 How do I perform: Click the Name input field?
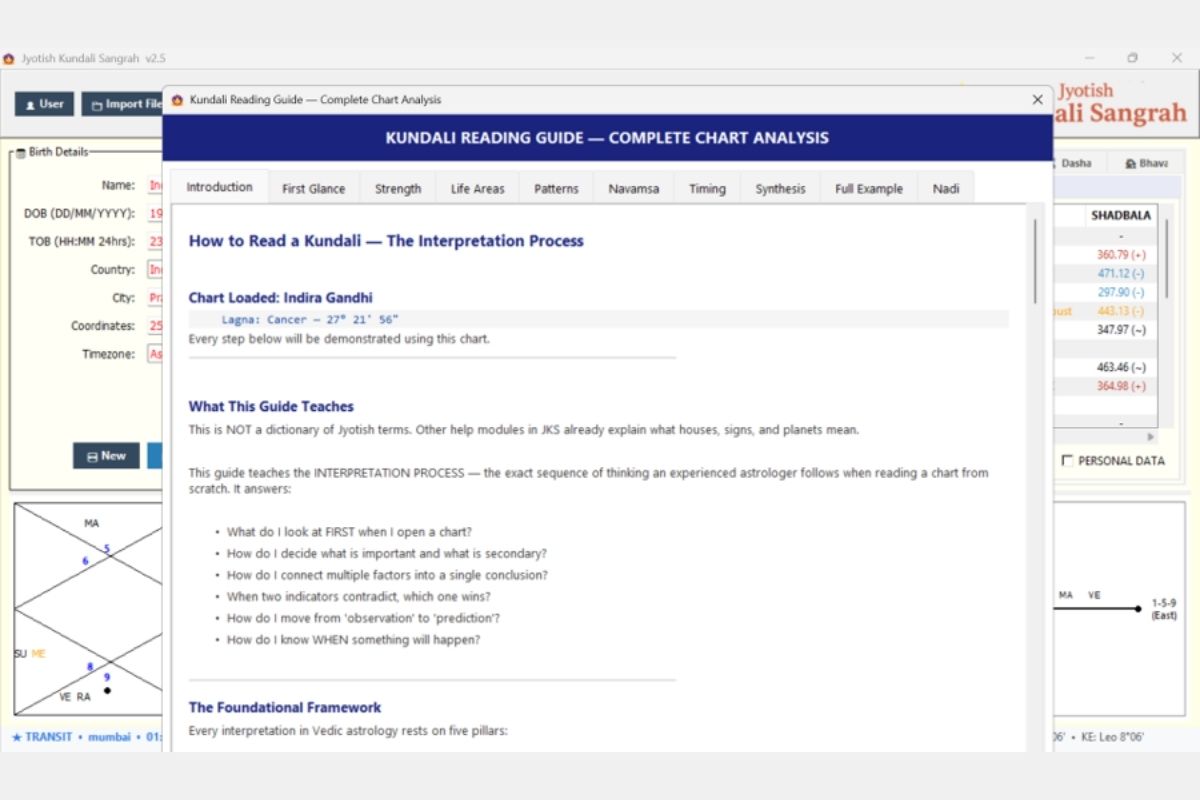click(x=155, y=185)
